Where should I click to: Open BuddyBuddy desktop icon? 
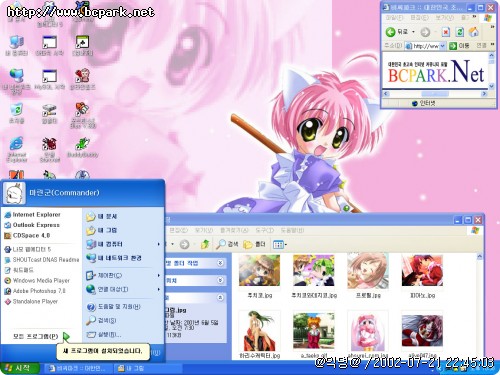coord(82,147)
